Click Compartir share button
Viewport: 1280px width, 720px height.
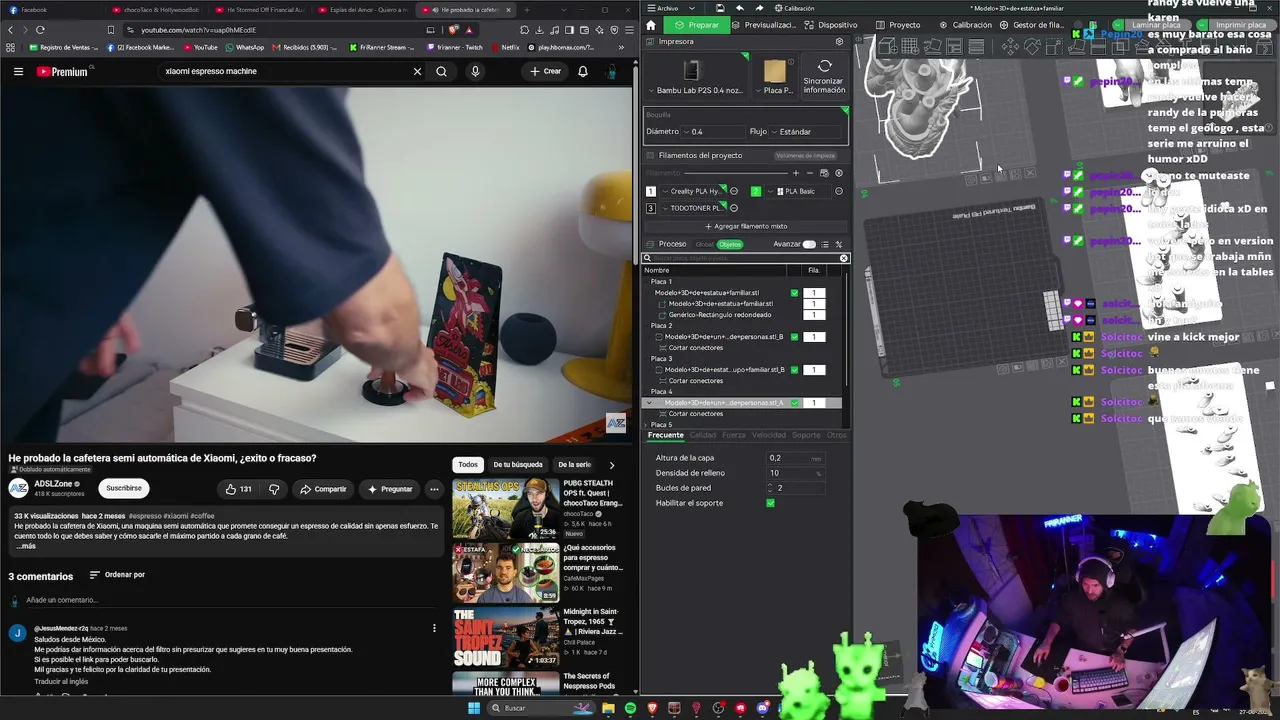(x=322, y=489)
